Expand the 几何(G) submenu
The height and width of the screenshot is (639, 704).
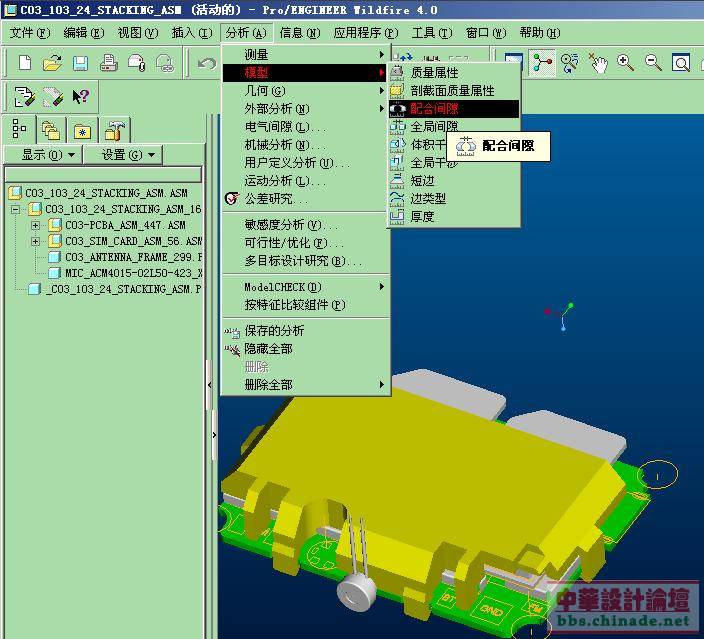coord(304,91)
